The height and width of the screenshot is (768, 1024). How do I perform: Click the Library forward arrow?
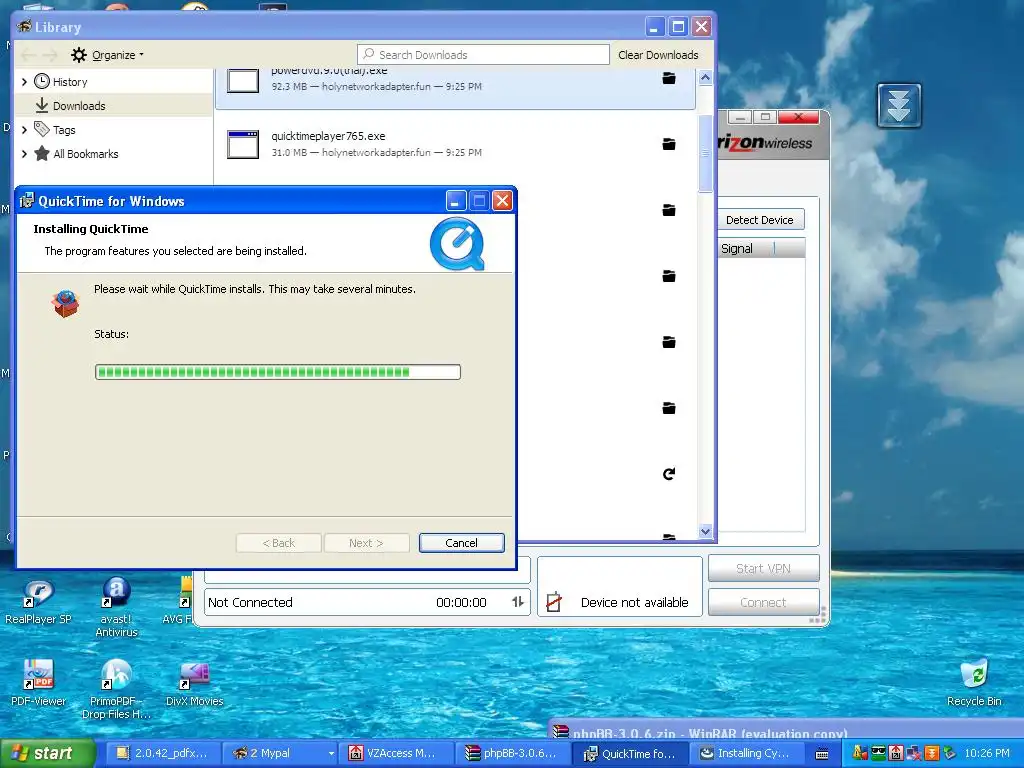tap(51, 55)
